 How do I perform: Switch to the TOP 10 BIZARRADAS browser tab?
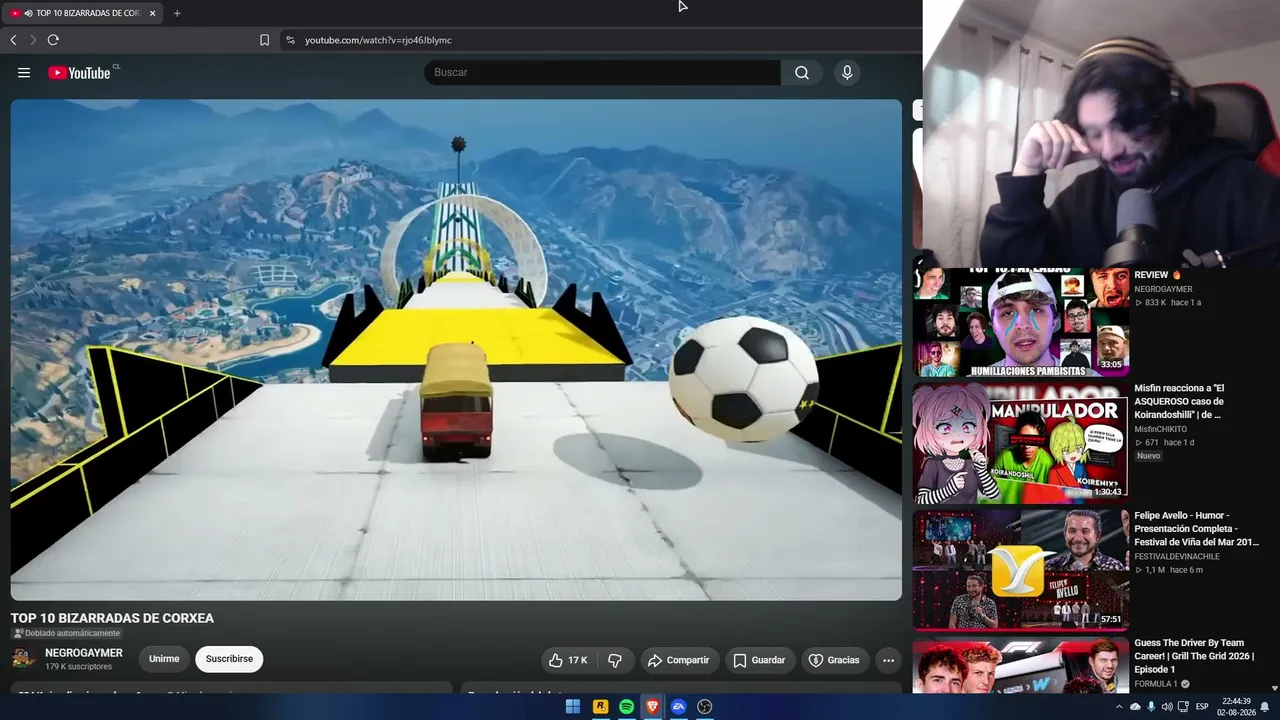[x=84, y=13]
